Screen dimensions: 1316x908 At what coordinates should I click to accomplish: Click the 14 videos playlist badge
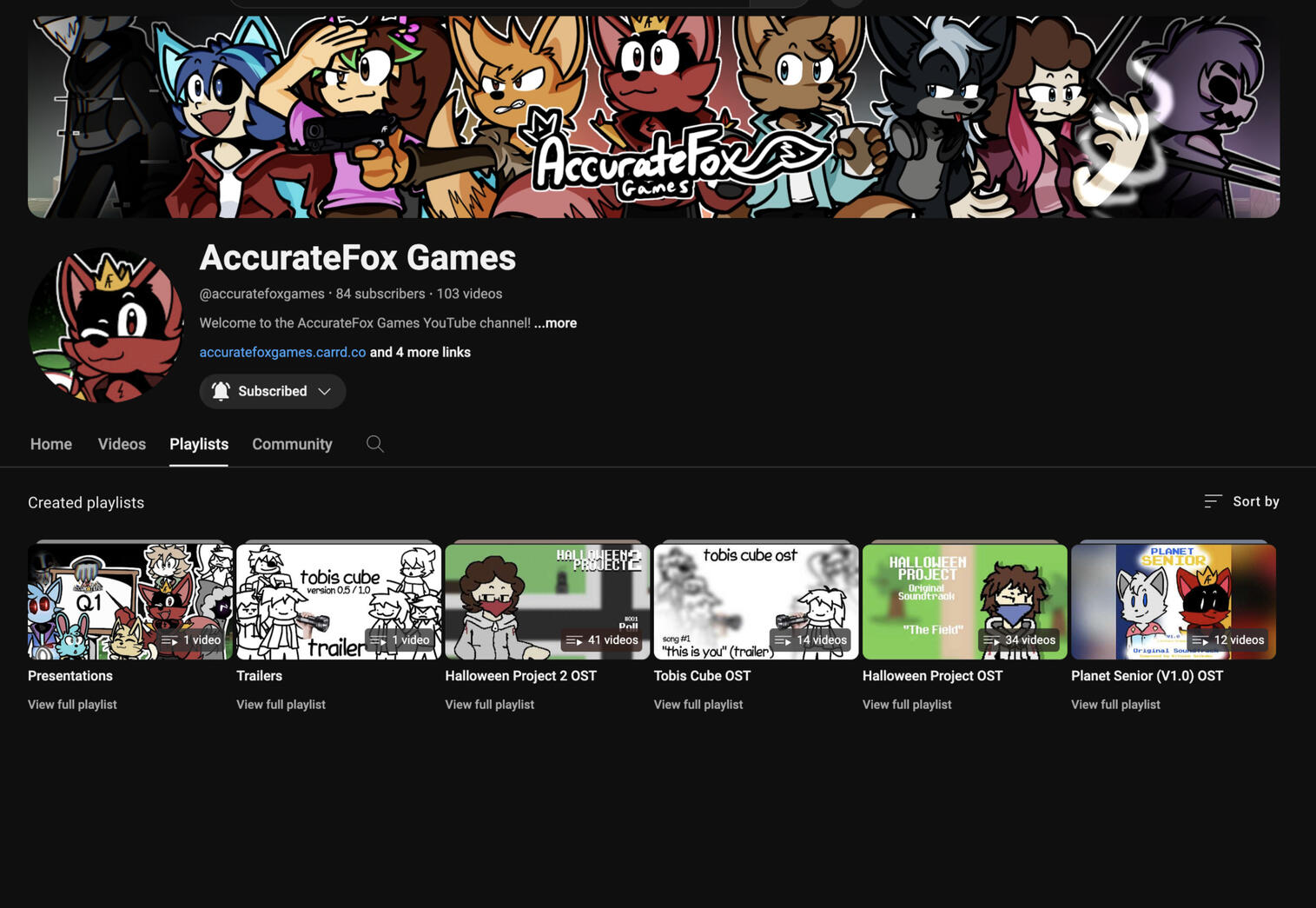pos(810,640)
